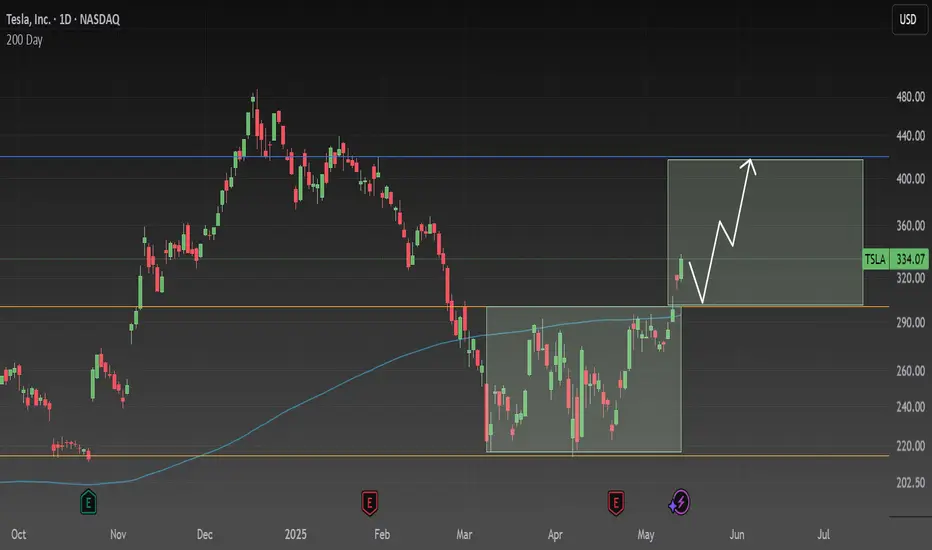
Task: Click the 202.50 price axis label
Action: [x=910, y=482]
